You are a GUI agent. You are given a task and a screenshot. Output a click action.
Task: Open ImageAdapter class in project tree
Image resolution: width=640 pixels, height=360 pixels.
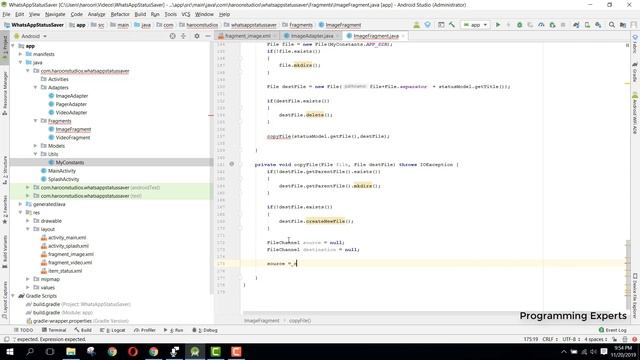pos(71,96)
